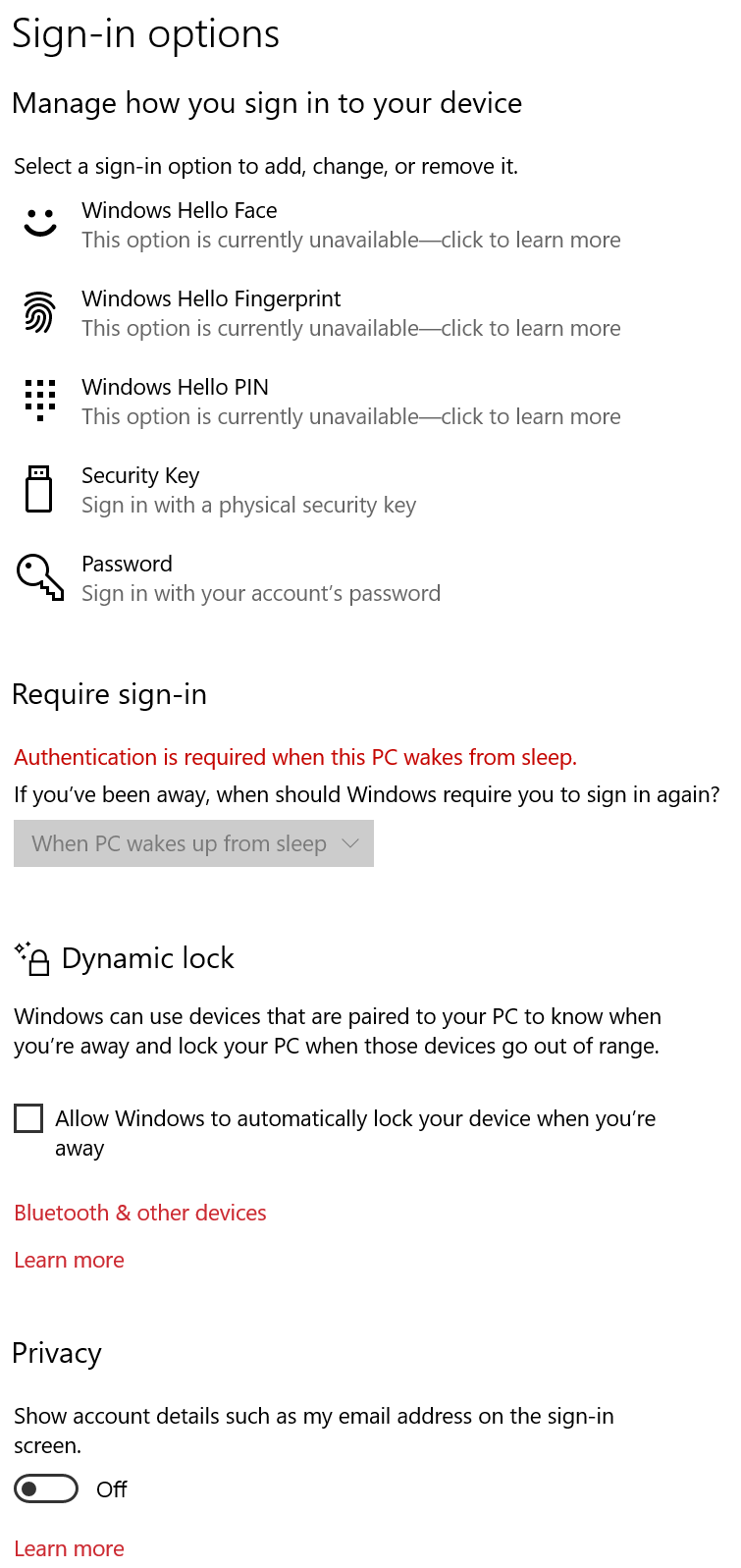Turn on showing account details on sign-in screen
Screen dimensions: 741x1568
pyautogui.click(x=46, y=1488)
